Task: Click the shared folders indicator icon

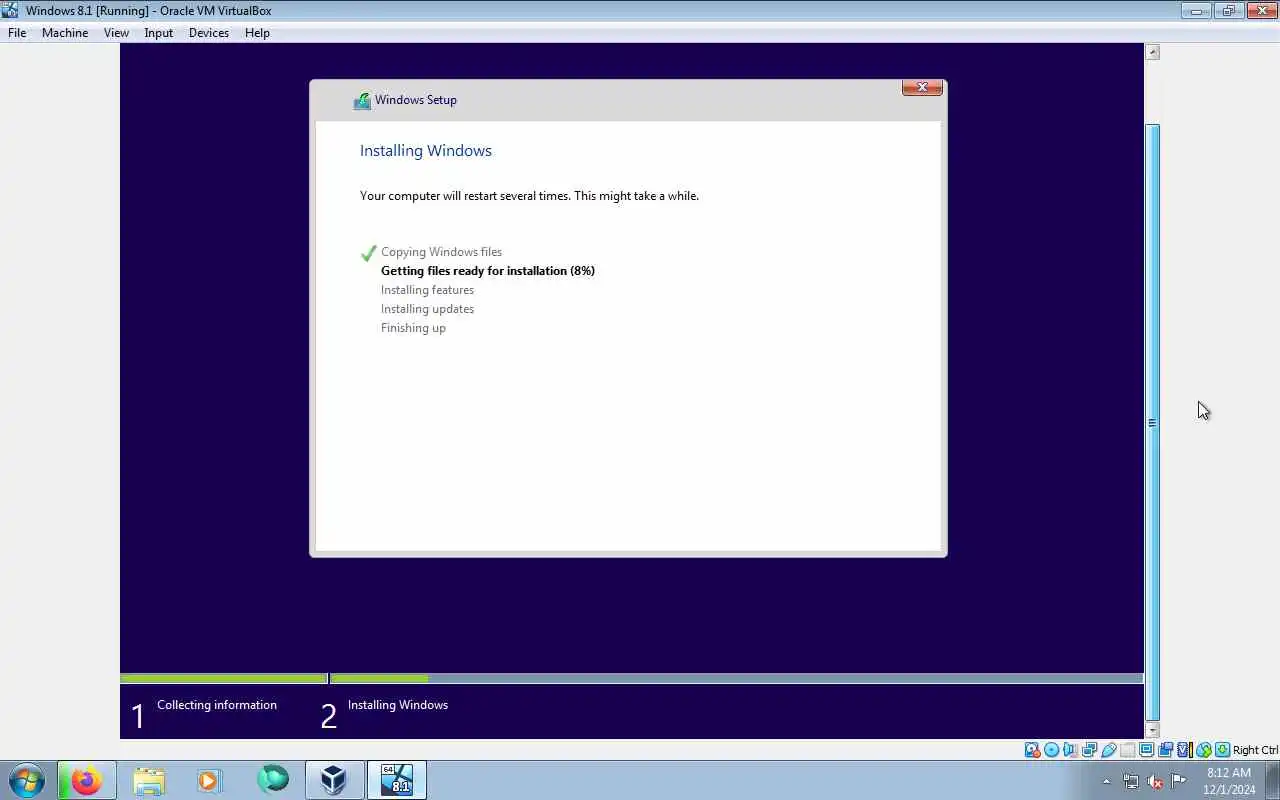Action: point(1127,750)
